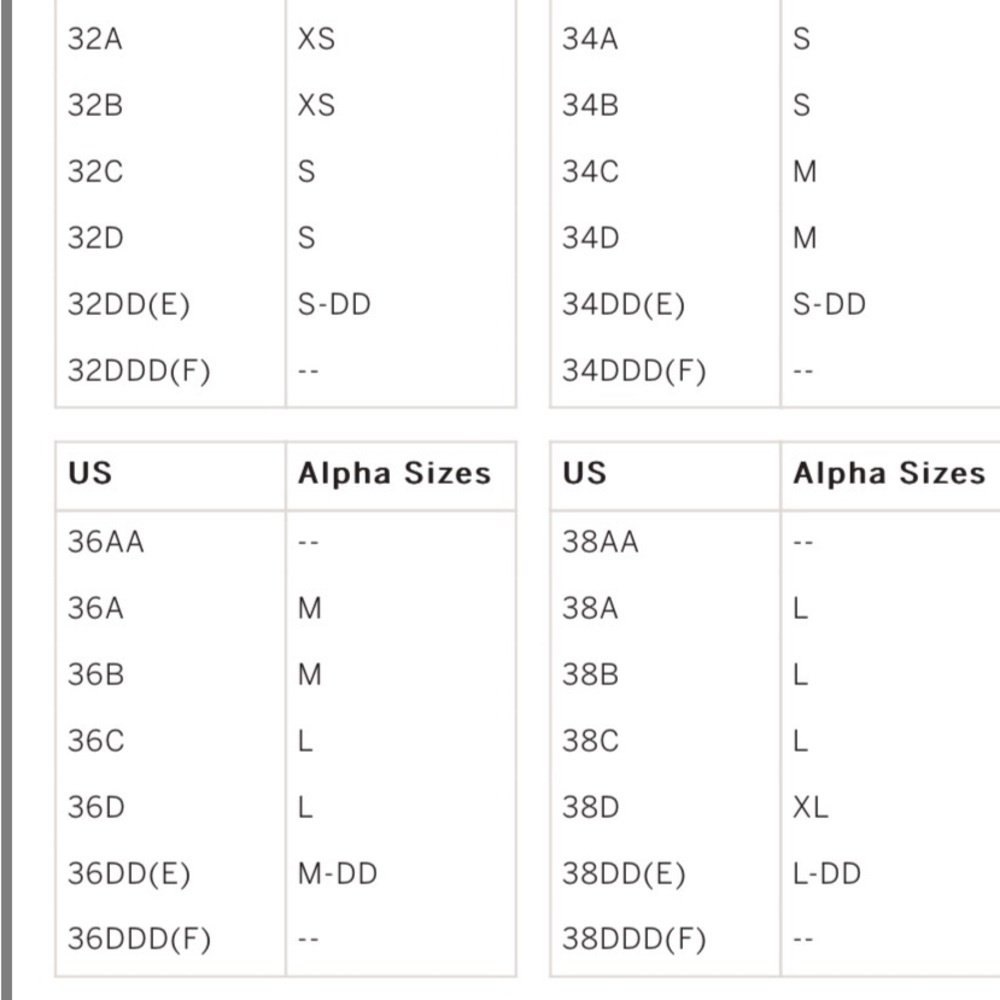Click the M value next to 34D
This screenshot has width=1000, height=1000.
pyautogui.click(x=805, y=238)
